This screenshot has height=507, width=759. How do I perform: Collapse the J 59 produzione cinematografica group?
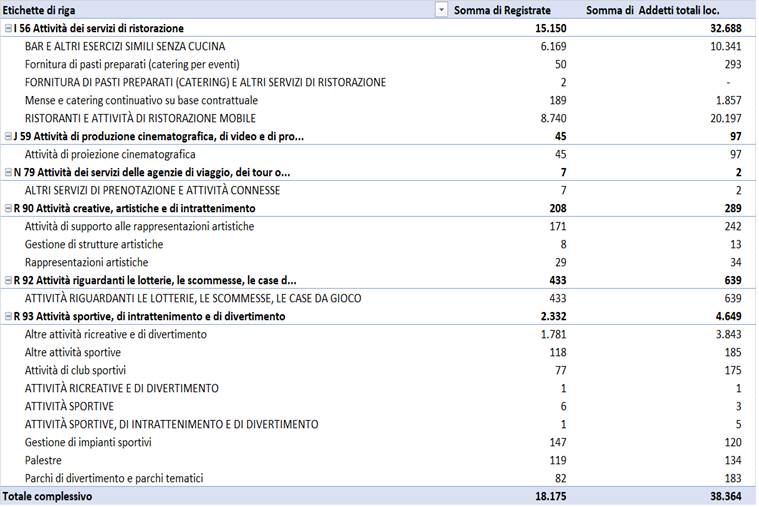[x=7, y=137]
